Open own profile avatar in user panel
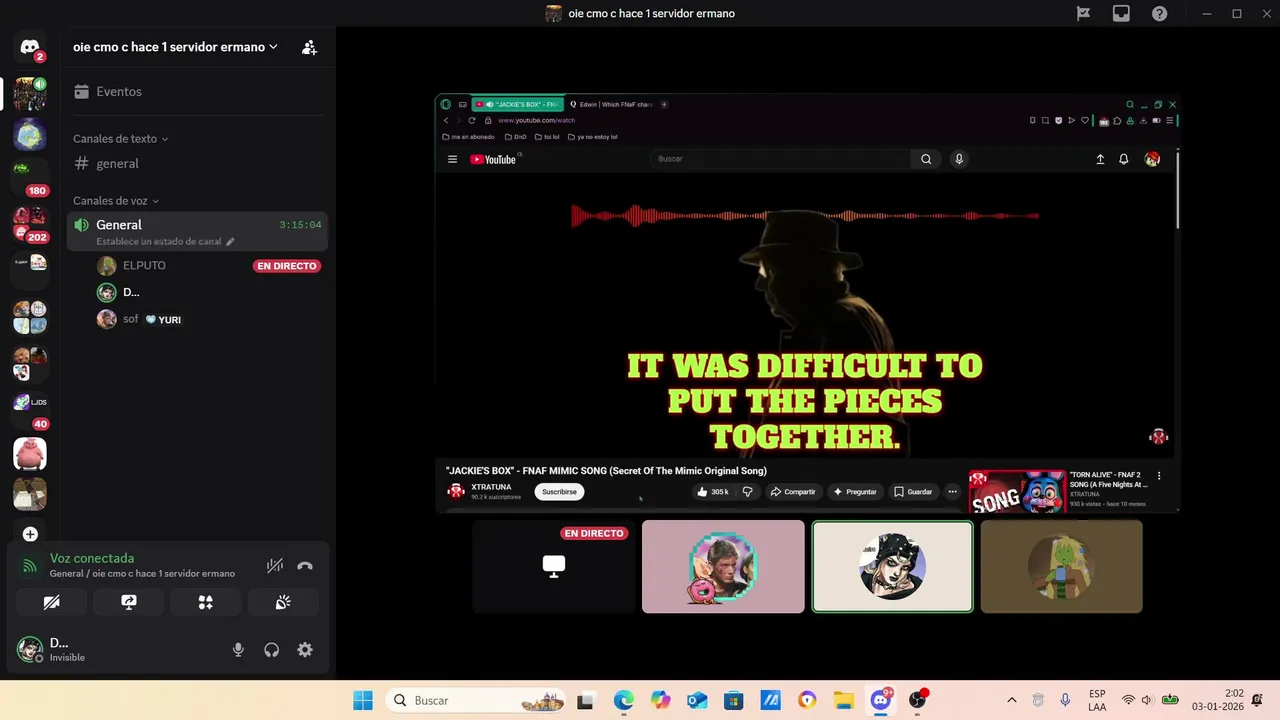 click(x=30, y=650)
